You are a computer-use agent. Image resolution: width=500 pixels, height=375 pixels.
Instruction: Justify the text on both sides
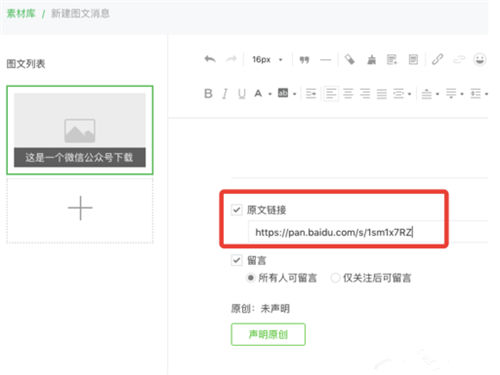[x=382, y=94]
